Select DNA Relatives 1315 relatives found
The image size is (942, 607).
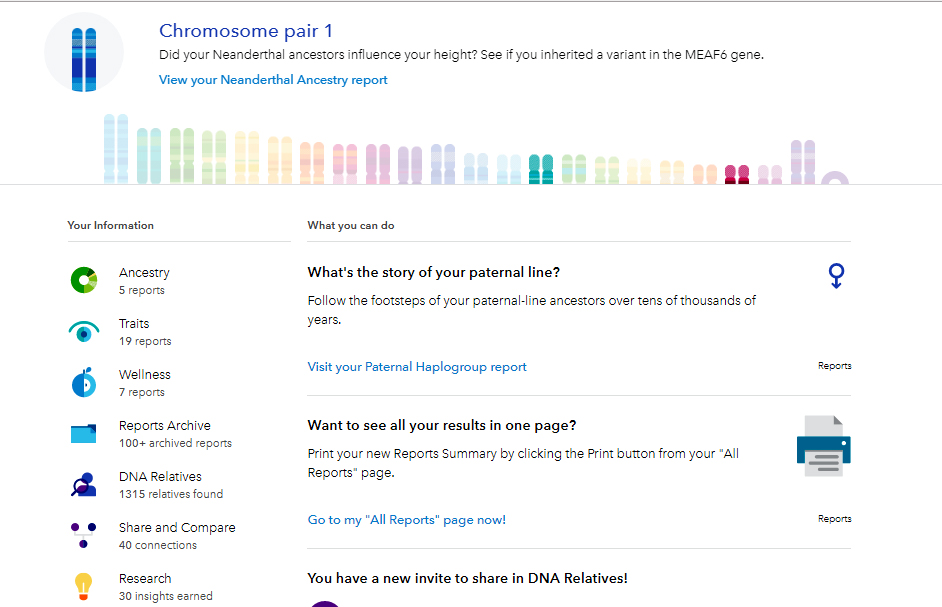tap(170, 485)
